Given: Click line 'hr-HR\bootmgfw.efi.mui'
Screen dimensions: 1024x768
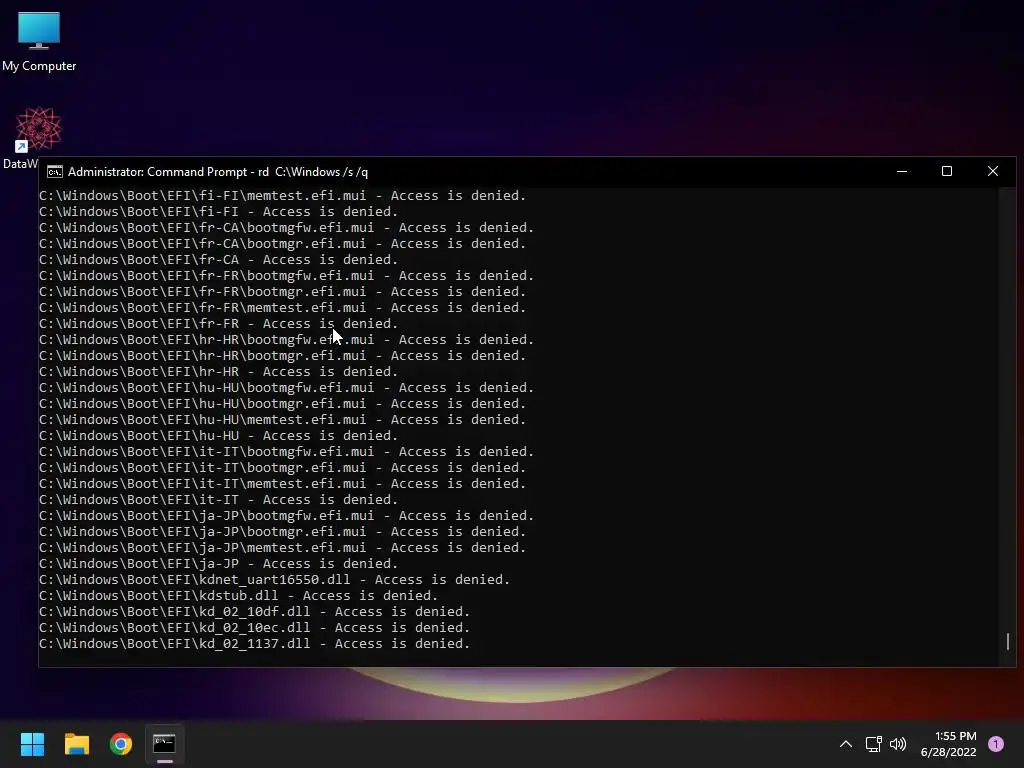Looking at the screenshot, I should point(287,340).
